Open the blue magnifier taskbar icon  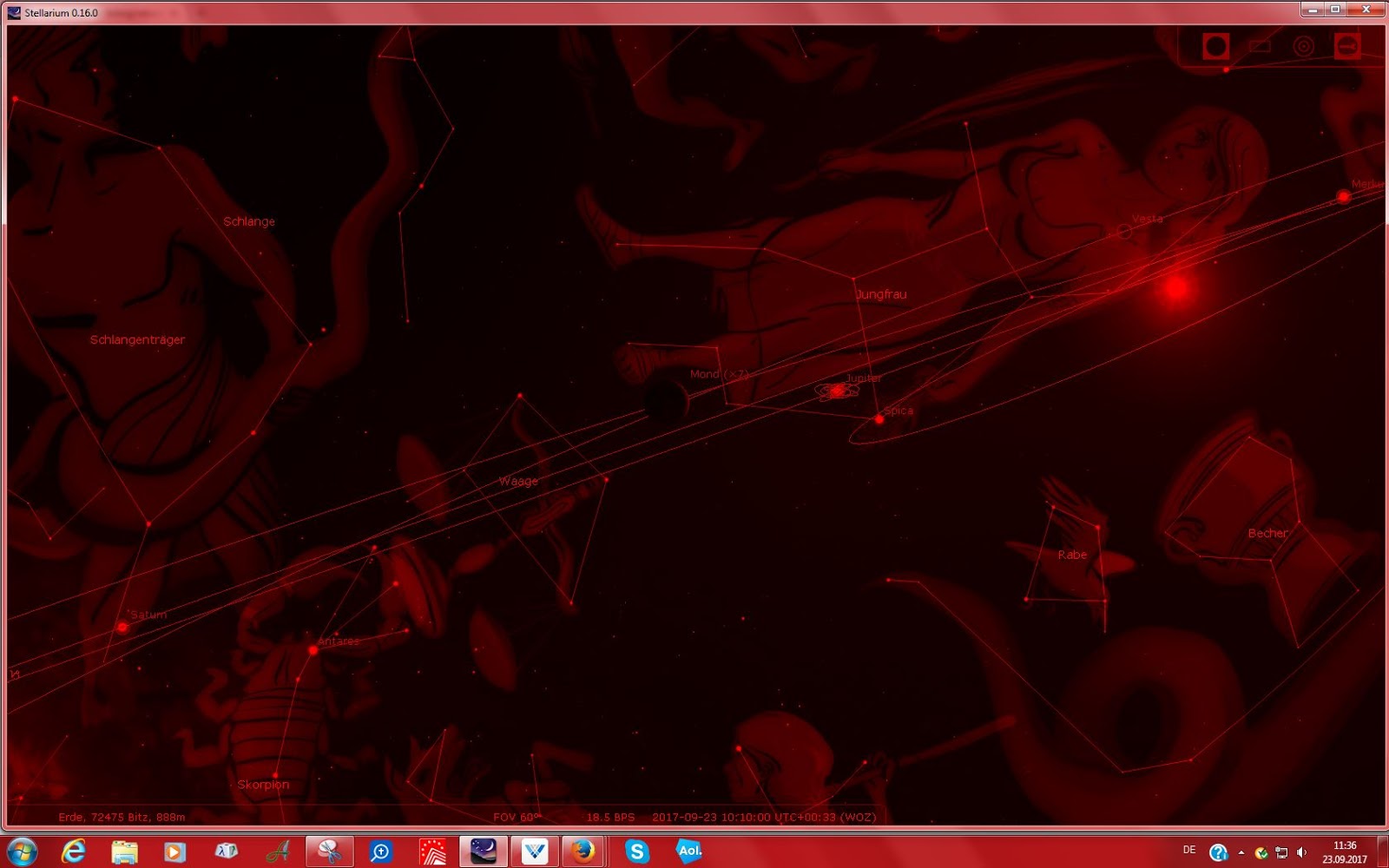tap(380, 852)
